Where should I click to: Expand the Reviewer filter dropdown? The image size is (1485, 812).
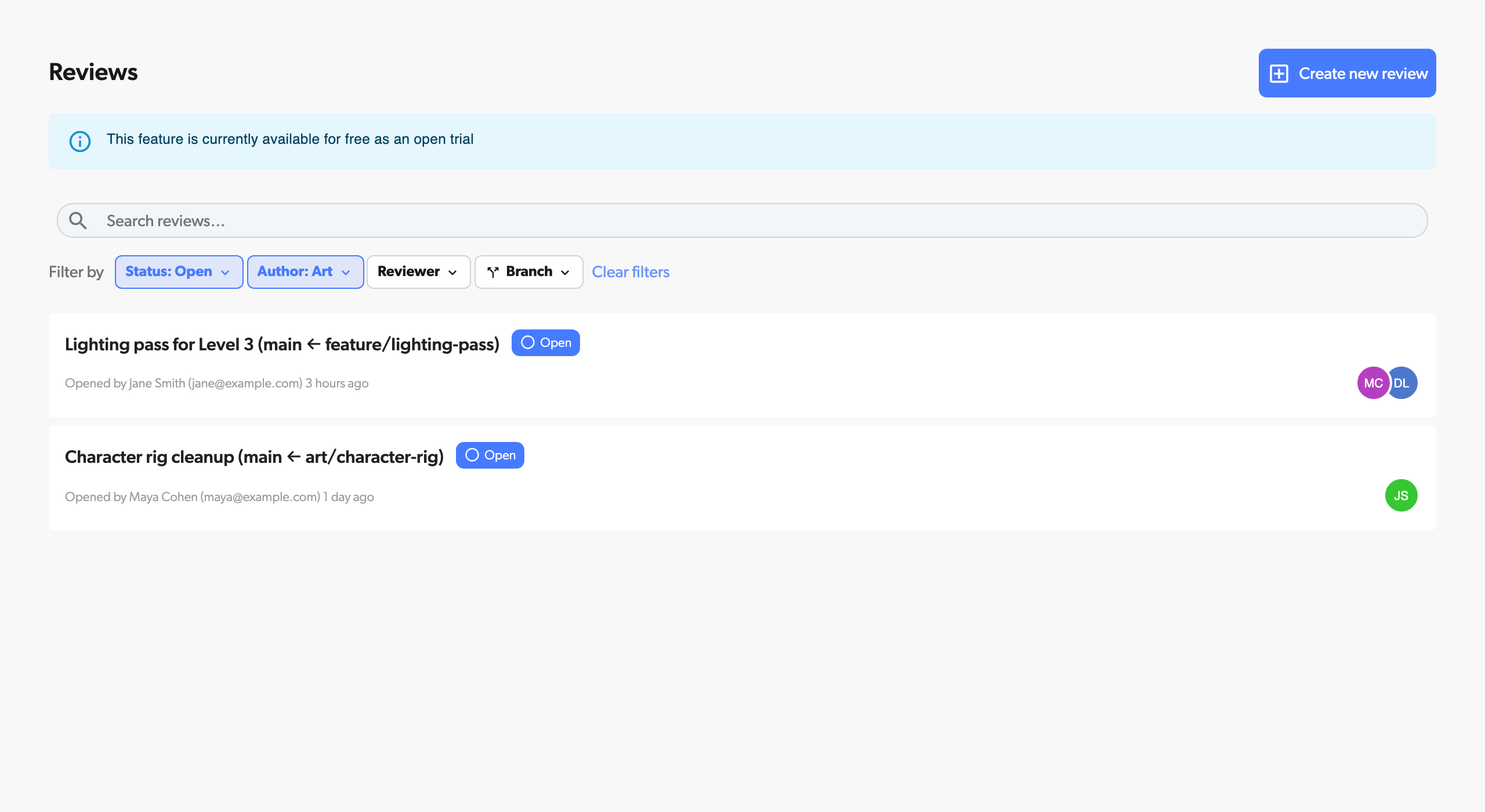(x=418, y=272)
